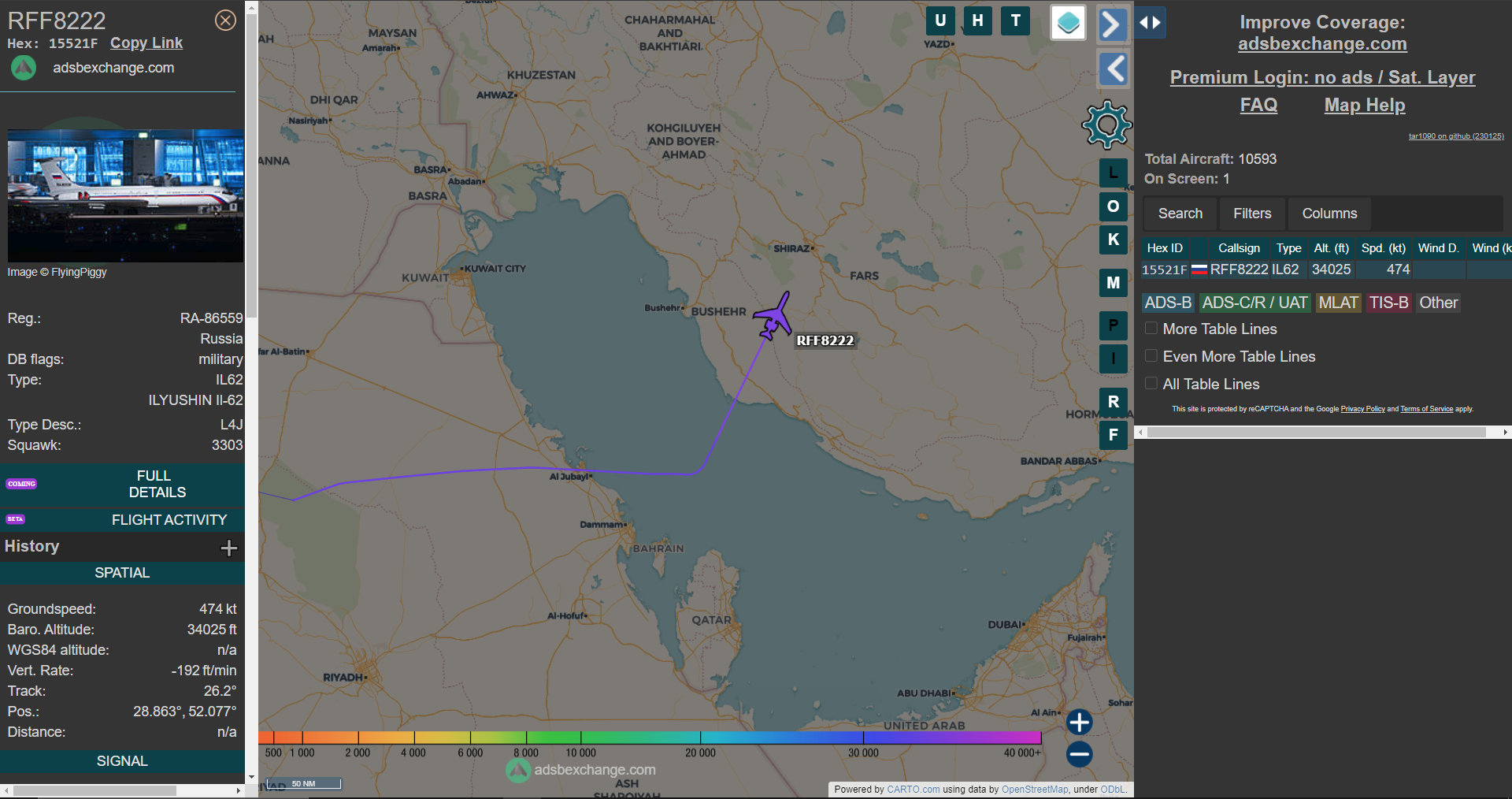Click the left chevron arrow button
The height and width of the screenshot is (799, 1512).
[x=1114, y=69]
